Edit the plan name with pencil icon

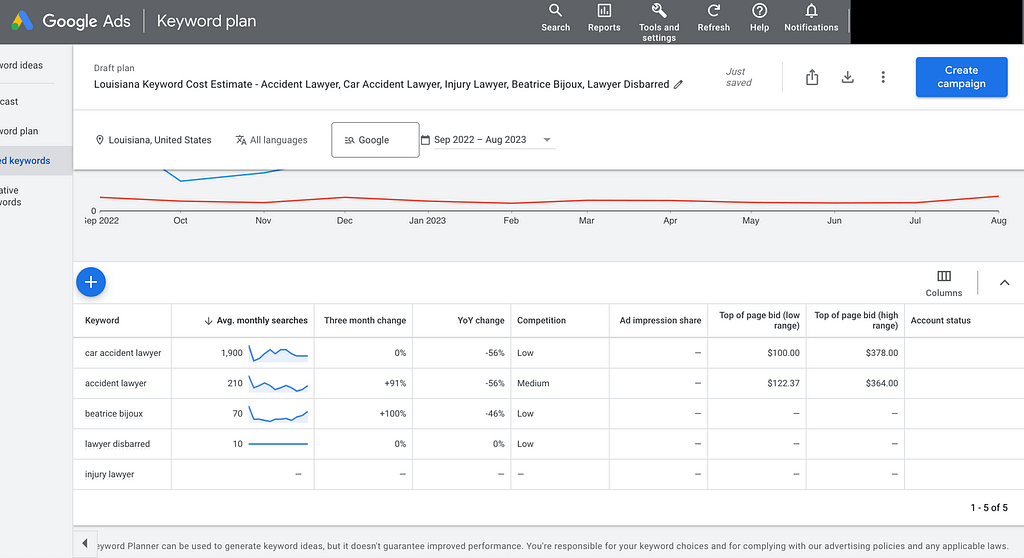[679, 84]
